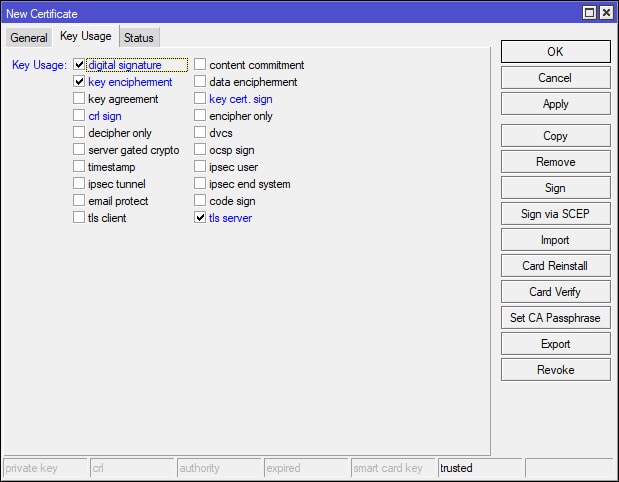Check the email protect option
The height and width of the screenshot is (482, 619).
point(79,200)
